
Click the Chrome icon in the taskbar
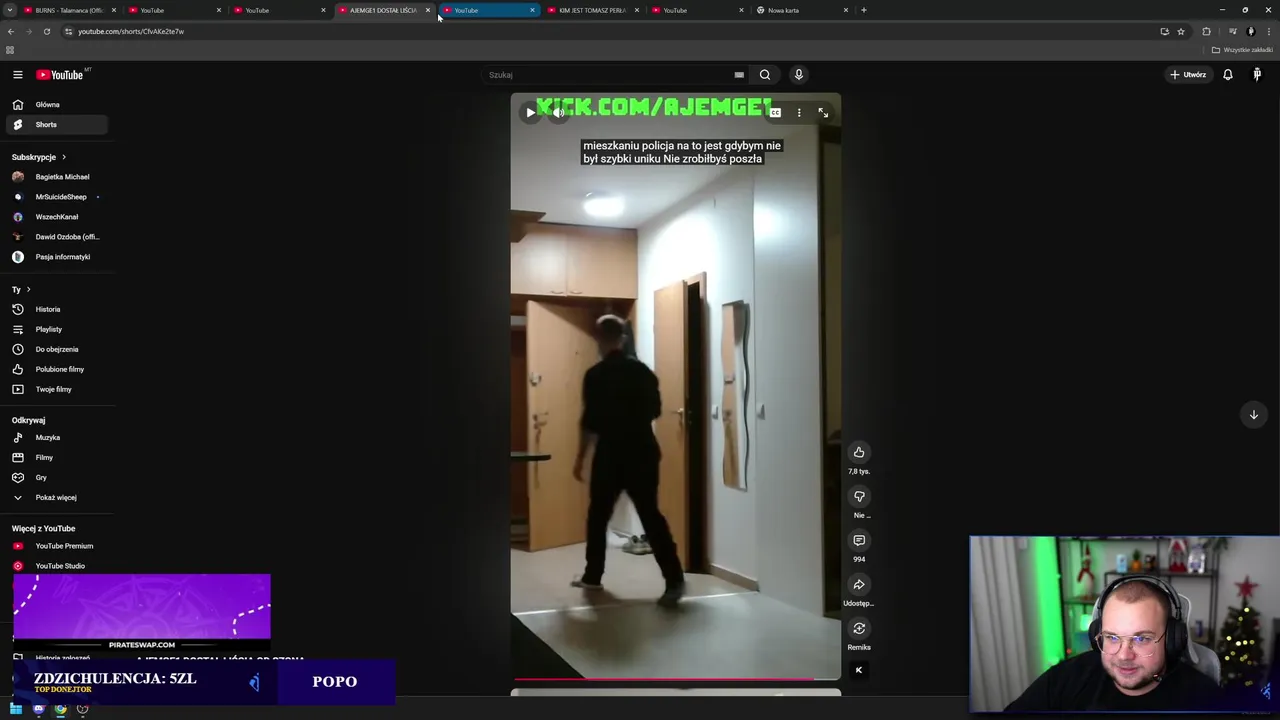[x=60, y=709]
